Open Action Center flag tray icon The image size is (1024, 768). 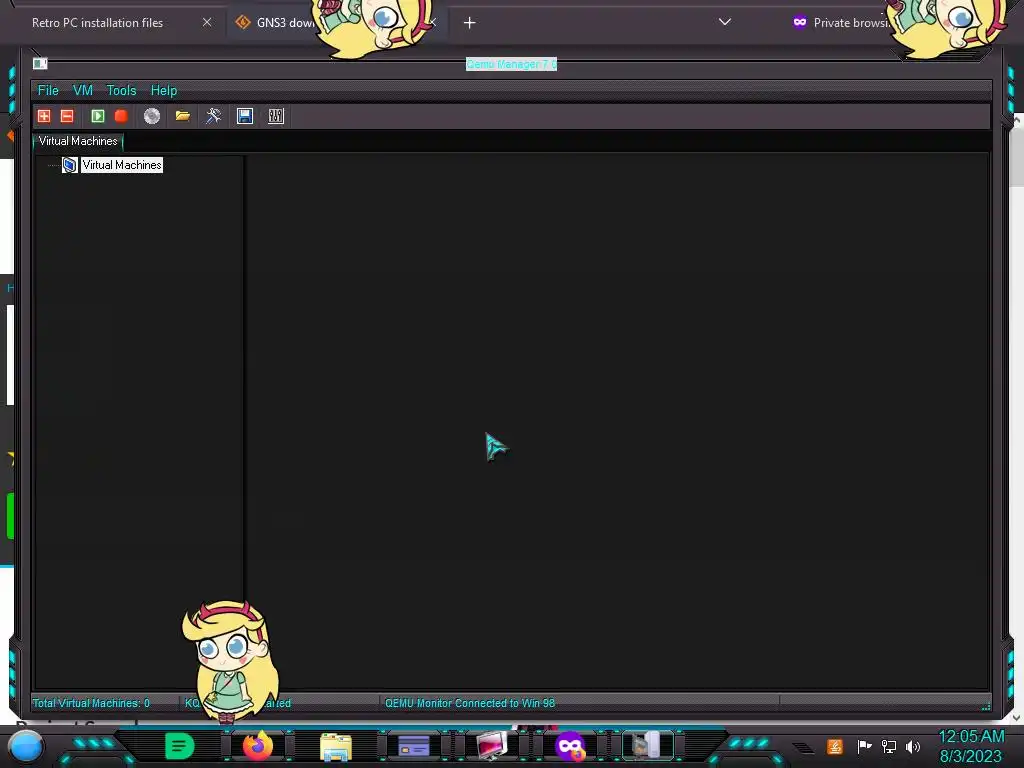(x=864, y=746)
